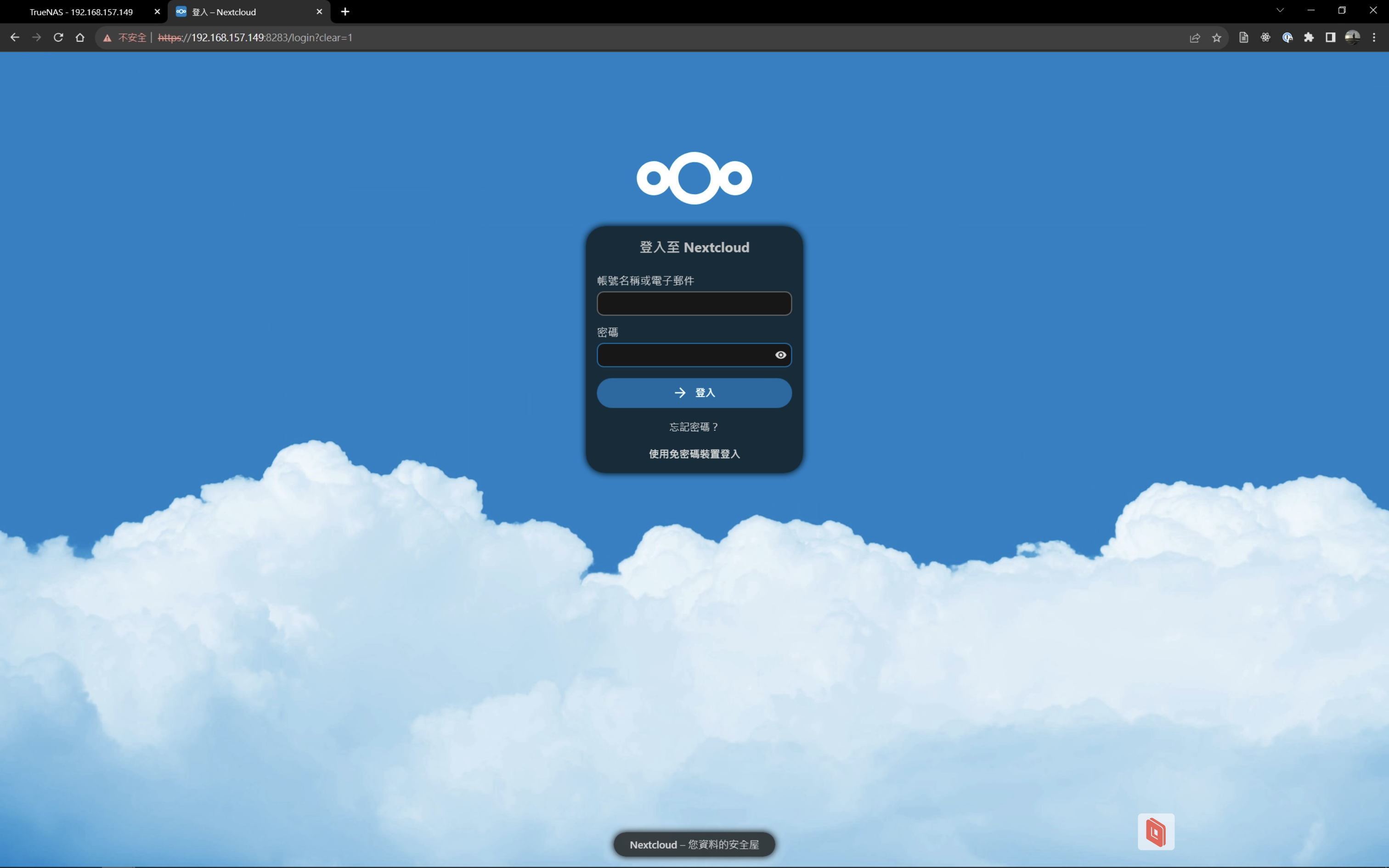Choose 使用免密碼裝置登入 passwordless login
The height and width of the screenshot is (868, 1389).
(694, 454)
